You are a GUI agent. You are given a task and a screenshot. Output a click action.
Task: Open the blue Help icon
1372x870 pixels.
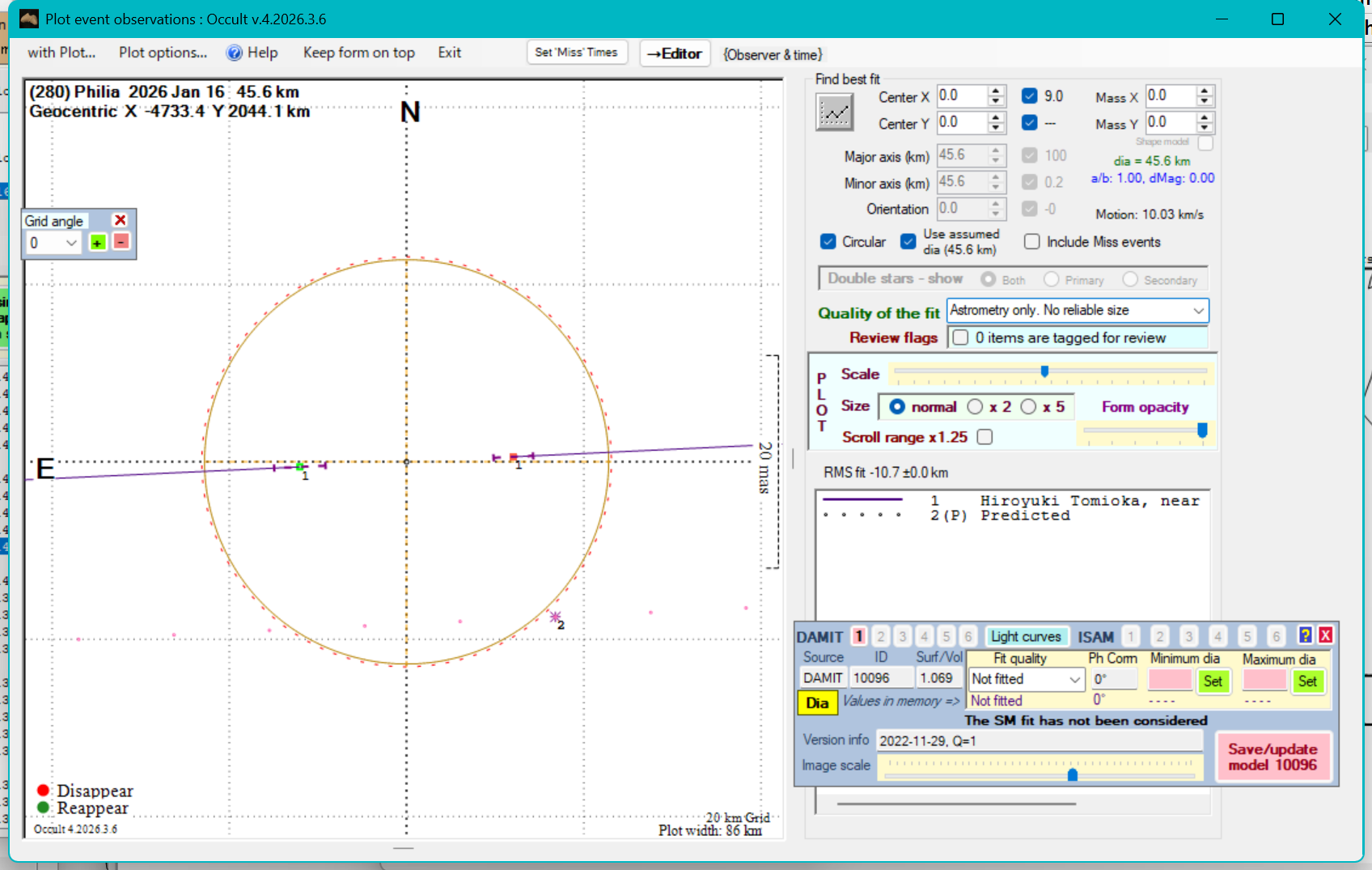pos(235,53)
